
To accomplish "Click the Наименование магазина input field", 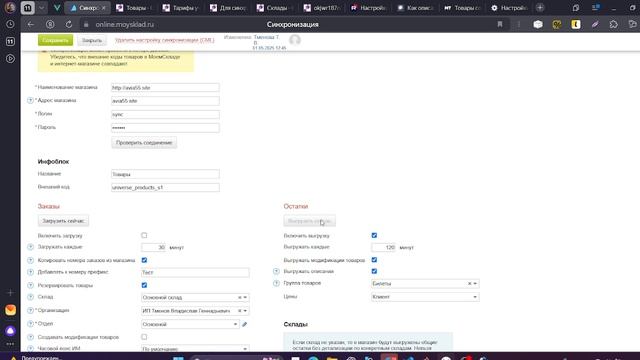I will click(165, 88).
